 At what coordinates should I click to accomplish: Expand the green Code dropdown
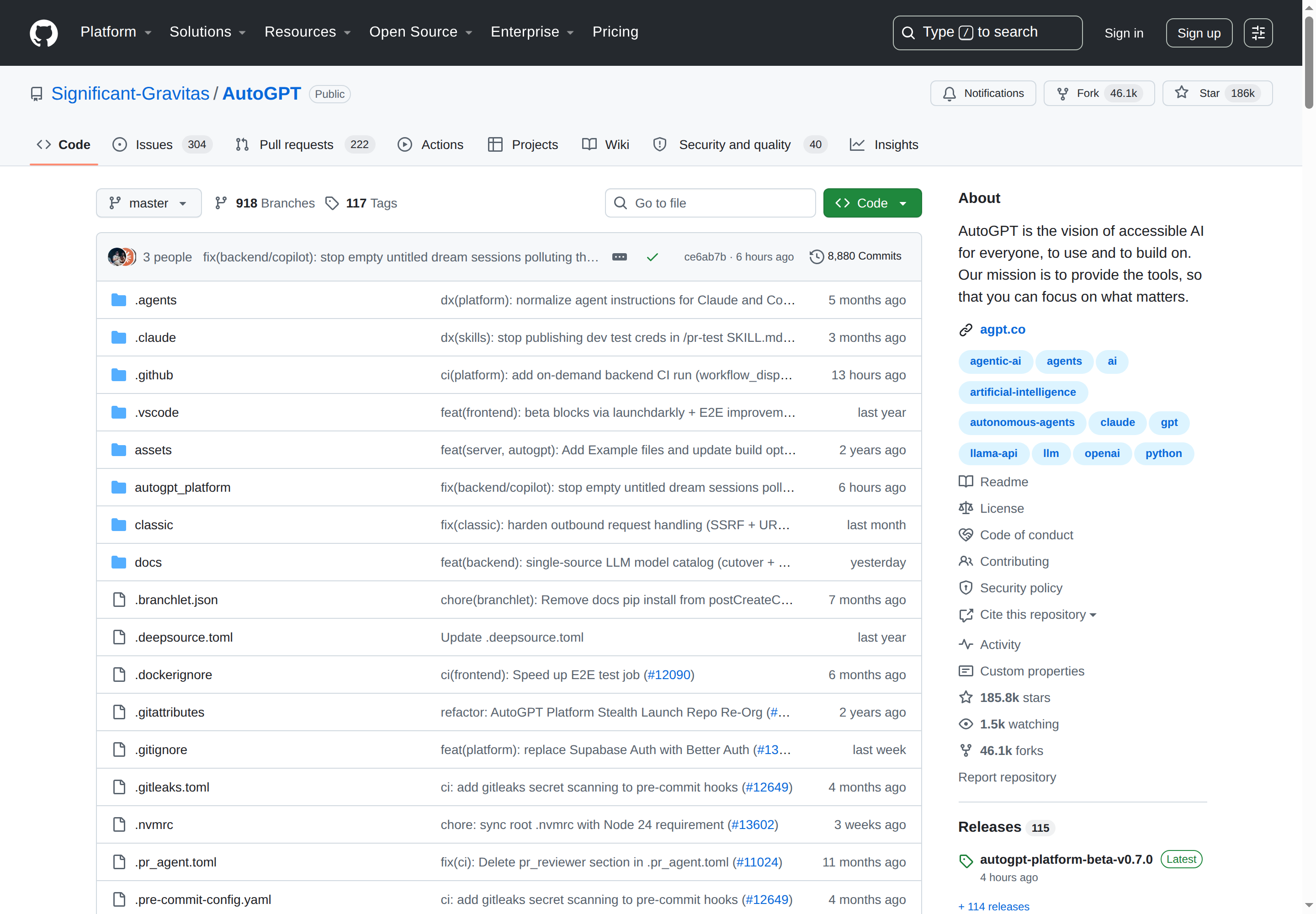(x=872, y=203)
